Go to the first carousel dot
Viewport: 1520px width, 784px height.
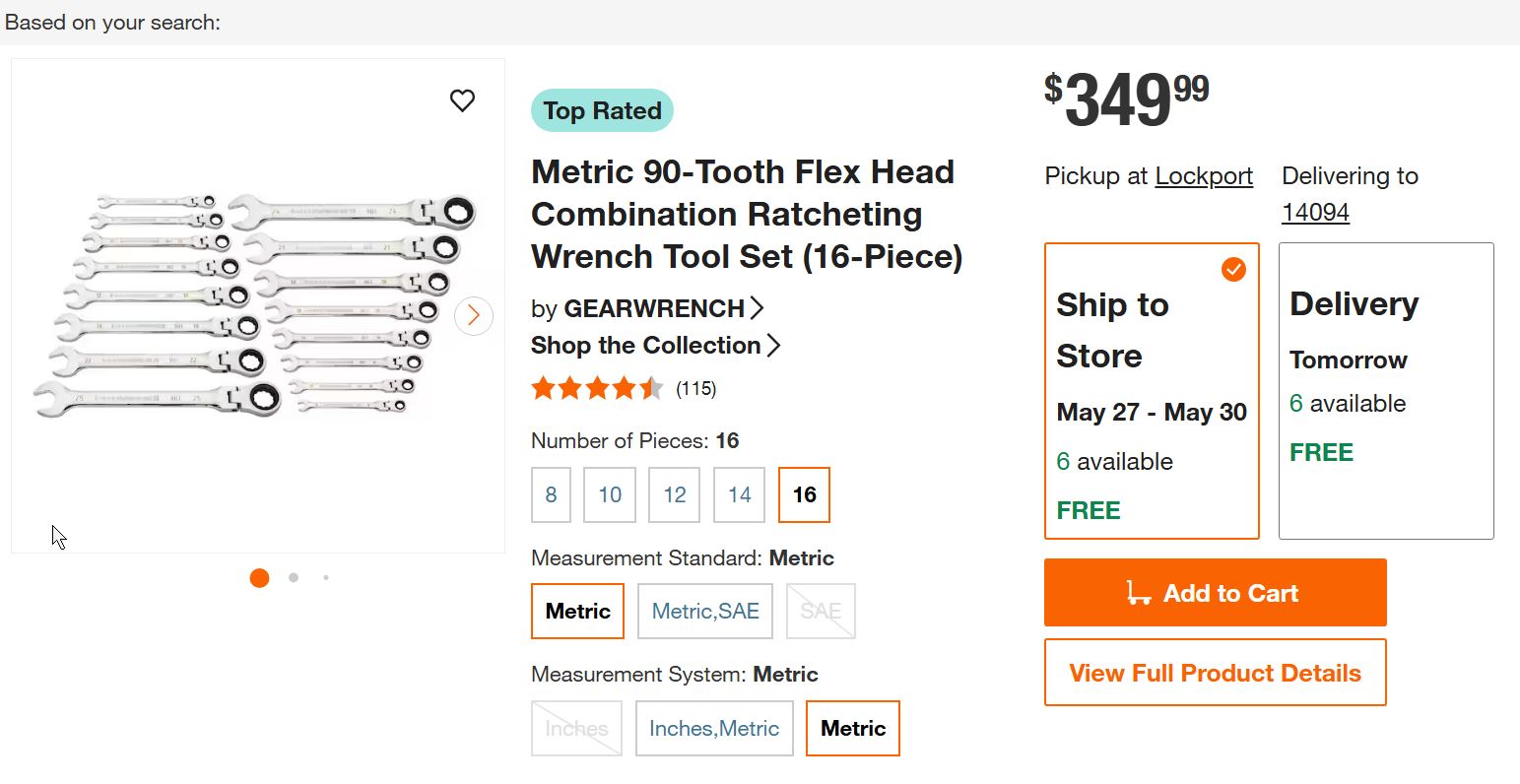click(x=260, y=578)
